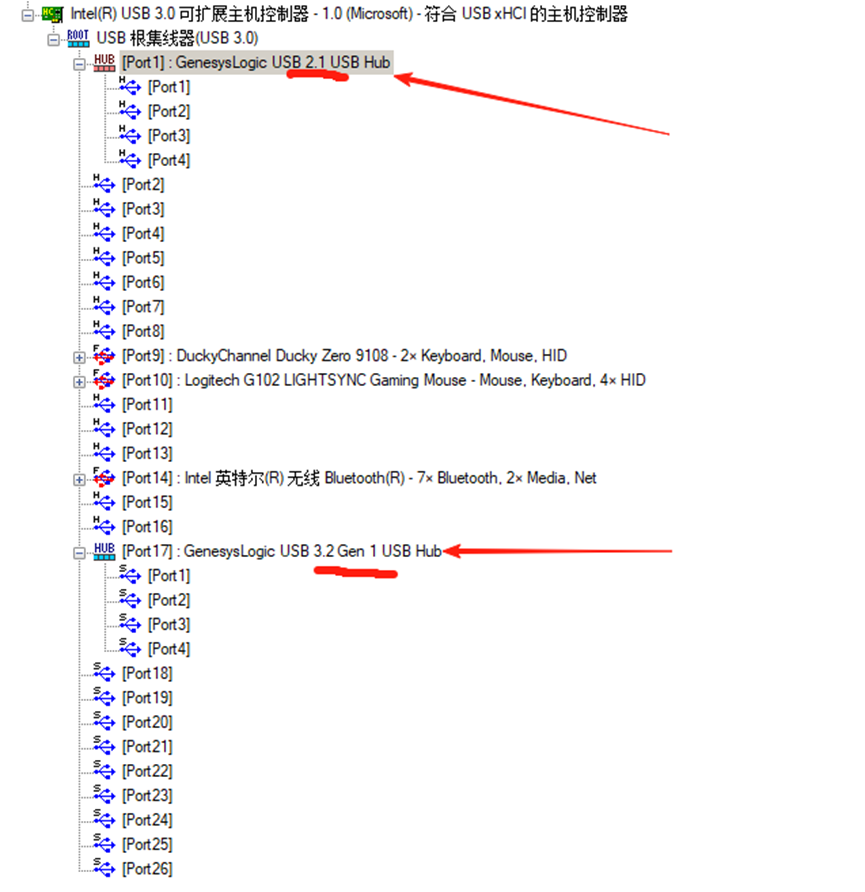Select the root Port8 tree item
This screenshot has width=865, height=892.
pos(143,332)
